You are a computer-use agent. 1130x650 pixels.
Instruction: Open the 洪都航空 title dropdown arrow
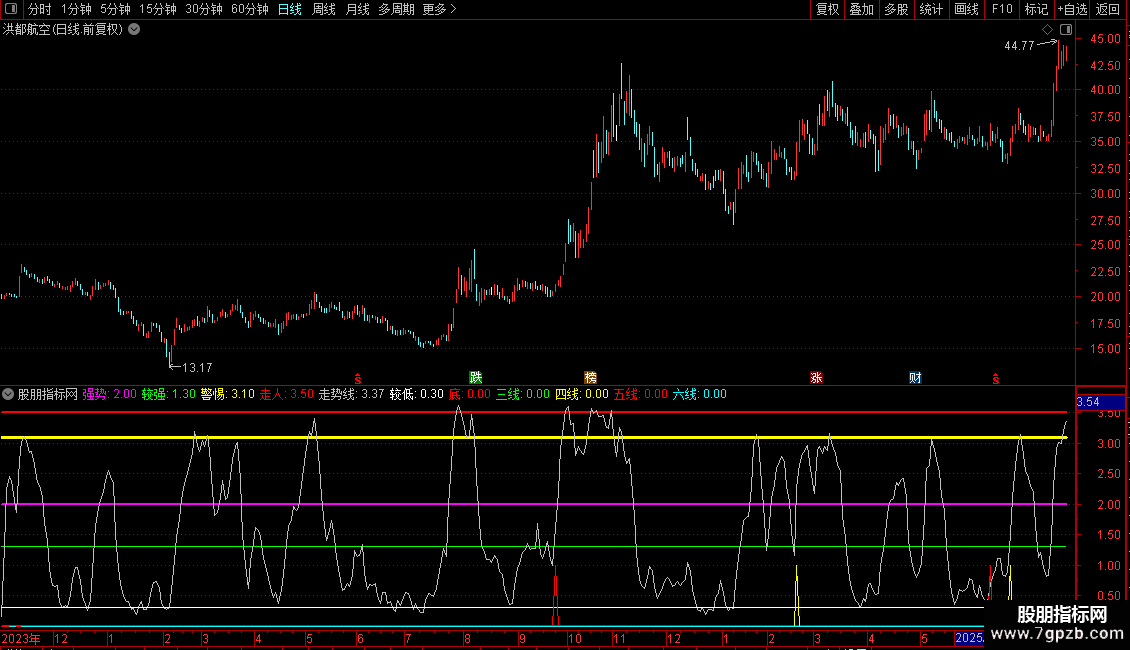[x=134, y=30]
